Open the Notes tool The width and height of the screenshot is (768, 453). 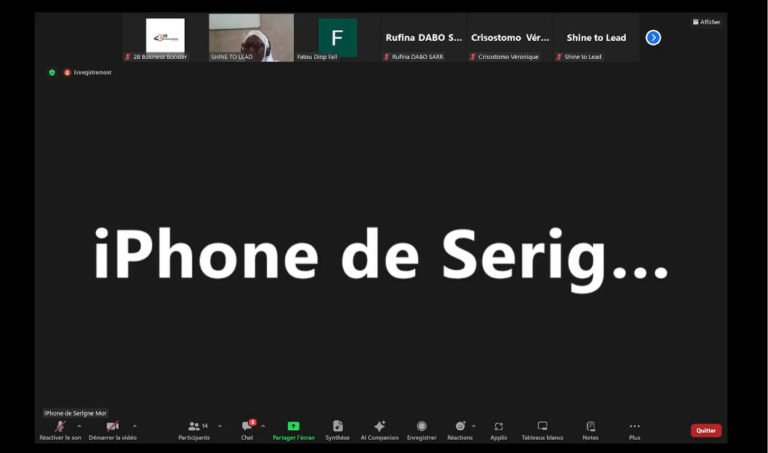[590, 428]
